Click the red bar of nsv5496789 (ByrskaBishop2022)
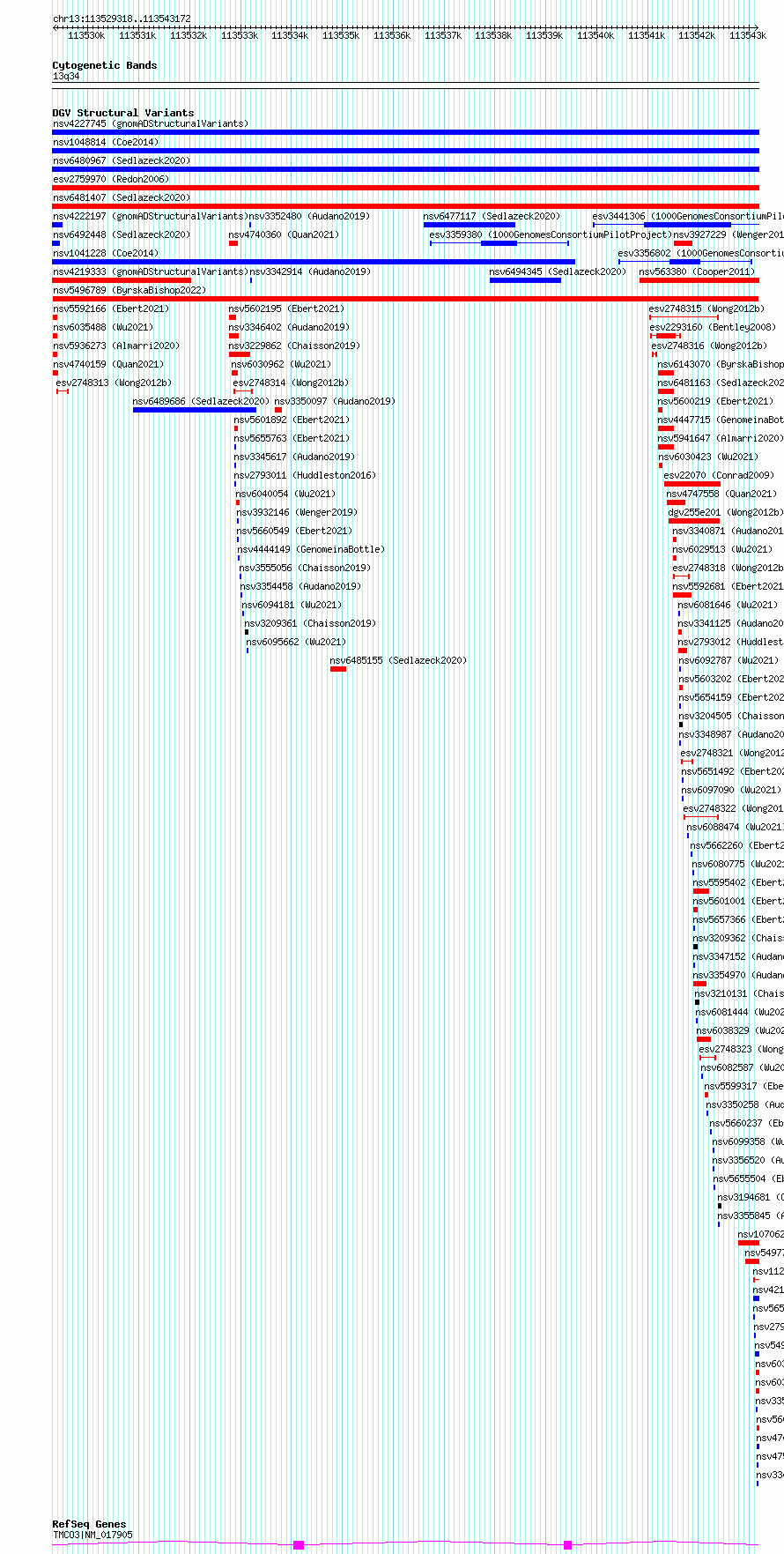This screenshot has width=784, height=1554. pos(405,299)
